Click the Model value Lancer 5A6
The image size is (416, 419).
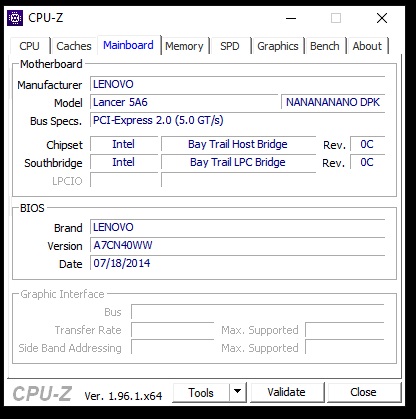(x=184, y=102)
